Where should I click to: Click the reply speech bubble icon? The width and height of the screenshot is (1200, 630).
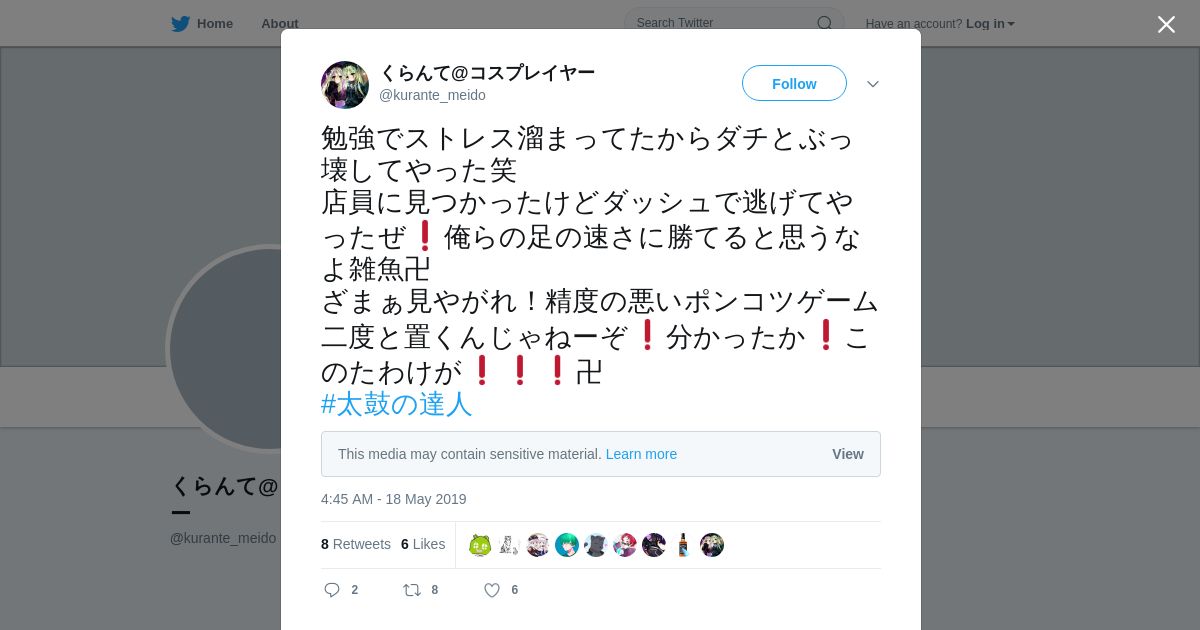tap(332, 590)
